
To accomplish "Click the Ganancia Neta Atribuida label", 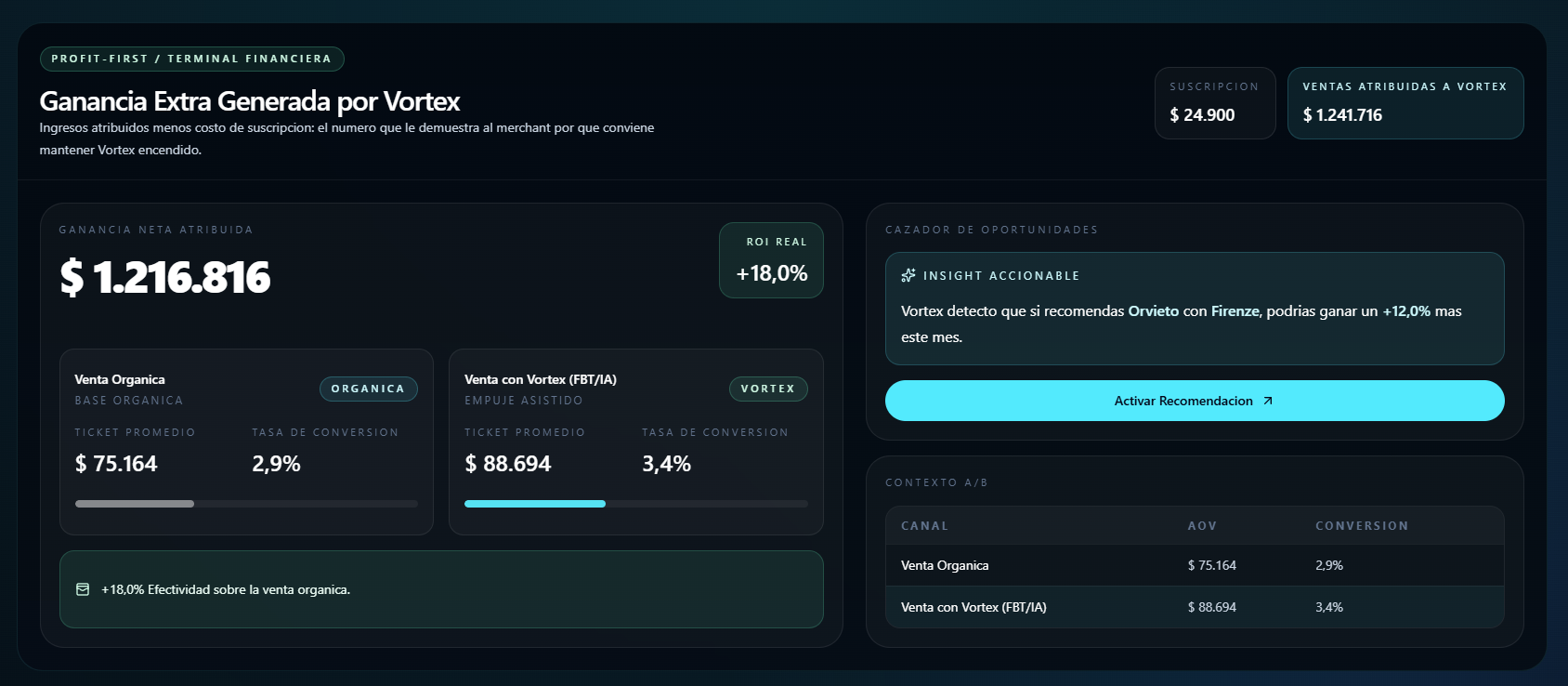I will coord(156,230).
